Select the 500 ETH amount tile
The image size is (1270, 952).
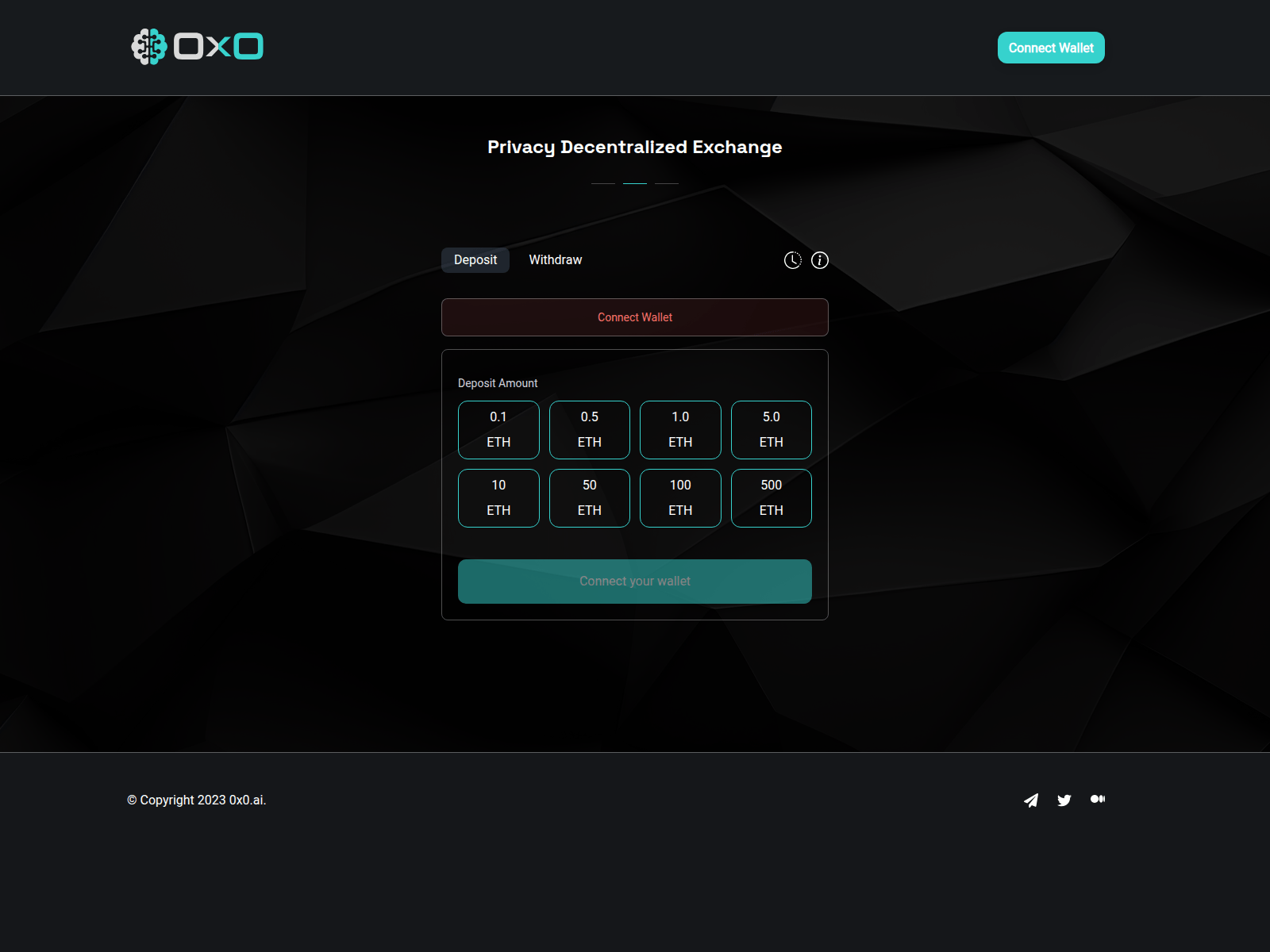771,497
